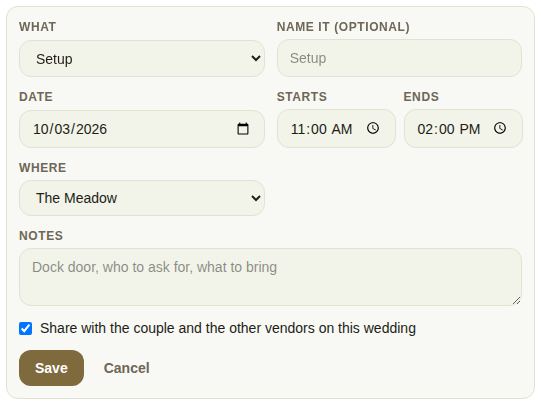Select the hour 11 in Starts time
Viewport: 541px width, 404px height.
tap(298, 129)
